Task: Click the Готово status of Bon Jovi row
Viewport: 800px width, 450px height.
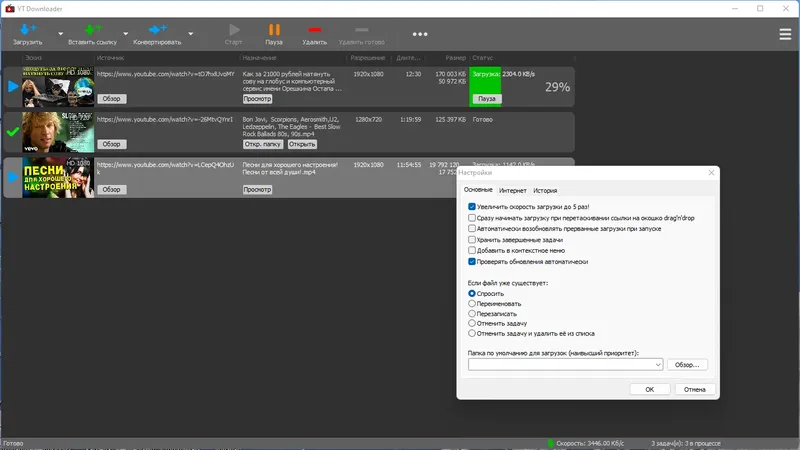Action: pyautogui.click(x=483, y=119)
